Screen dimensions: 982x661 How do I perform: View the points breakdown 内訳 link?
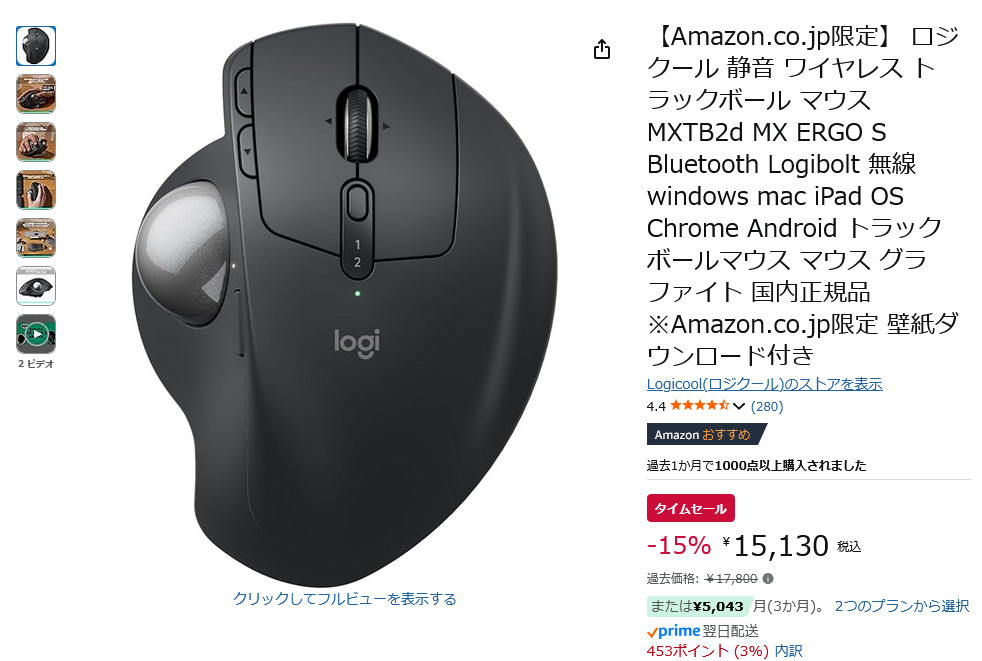coord(788,651)
